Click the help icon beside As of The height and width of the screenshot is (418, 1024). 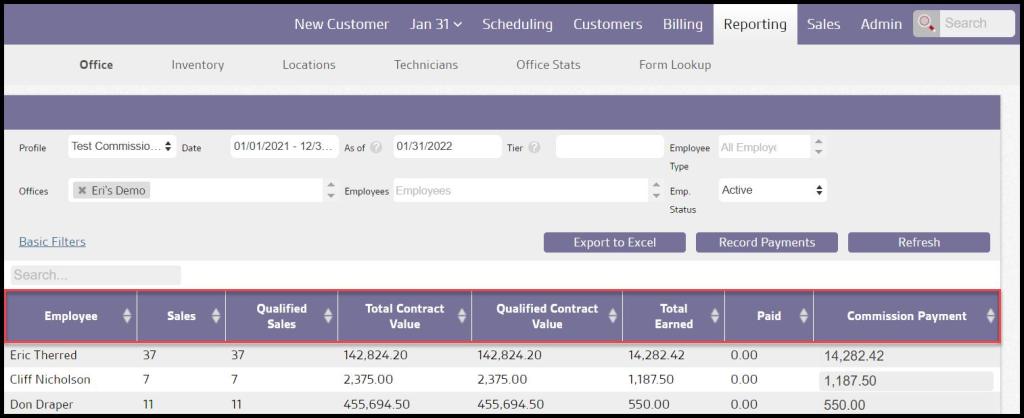tap(376, 147)
